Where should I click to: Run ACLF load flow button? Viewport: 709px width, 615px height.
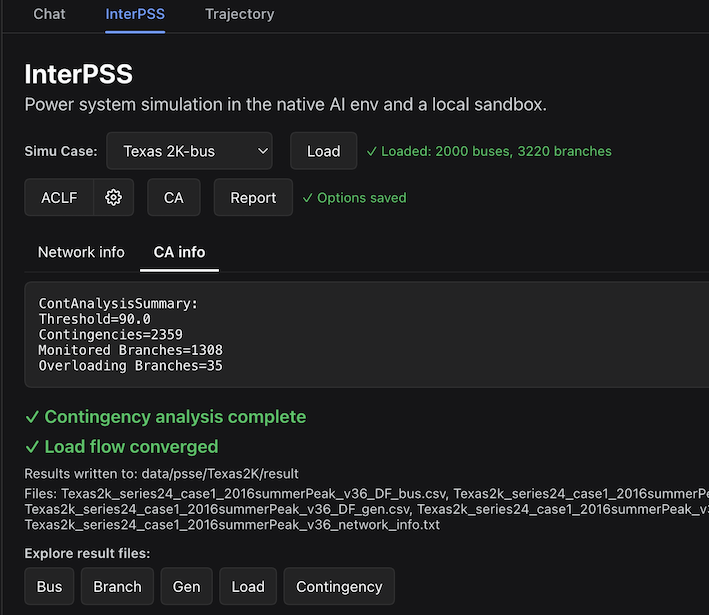click(x=59, y=197)
